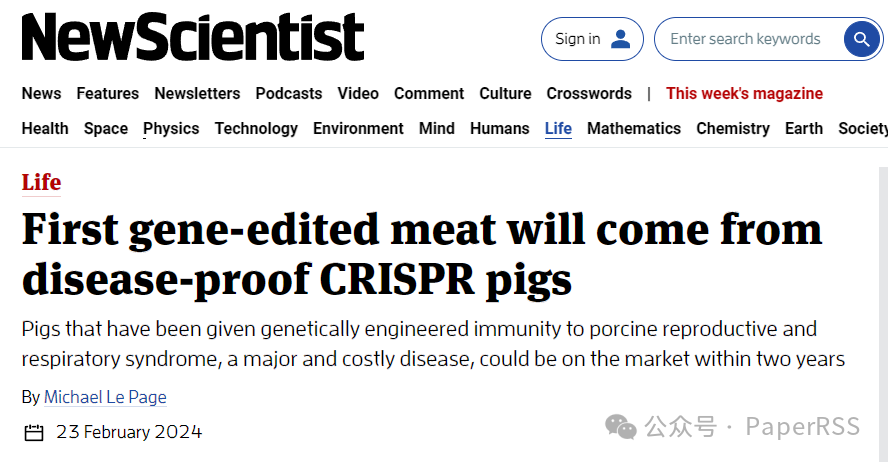
Task: Open author Michael Le Page's page
Action: pyautogui.click(x=105, y=397)
